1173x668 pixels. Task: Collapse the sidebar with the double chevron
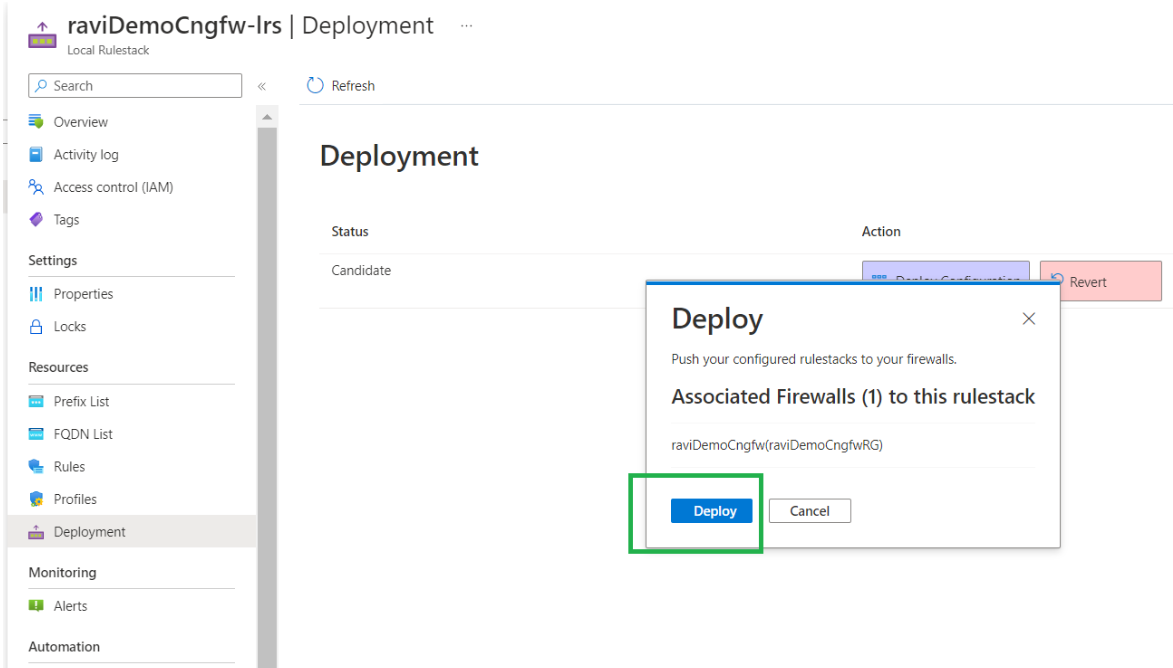(x=262, y=86)
